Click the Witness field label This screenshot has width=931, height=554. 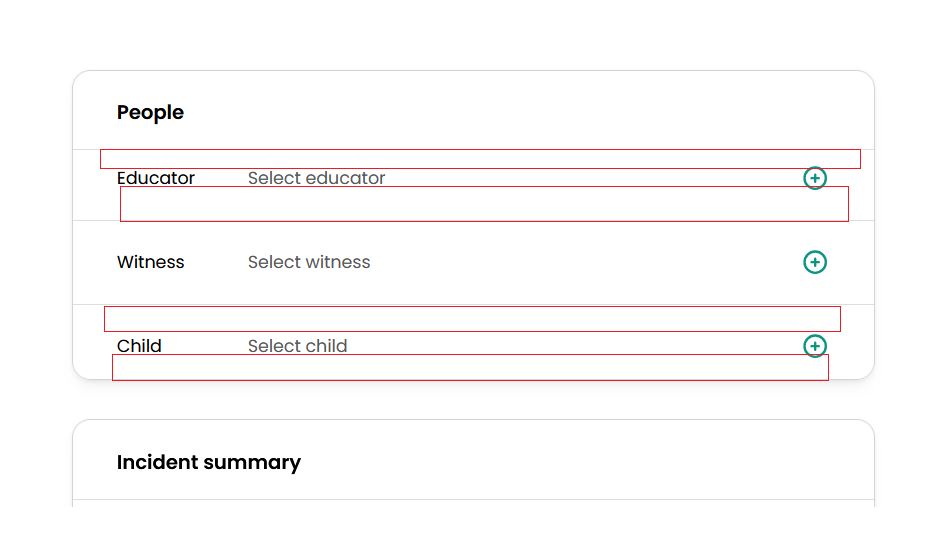click(151, 262)
